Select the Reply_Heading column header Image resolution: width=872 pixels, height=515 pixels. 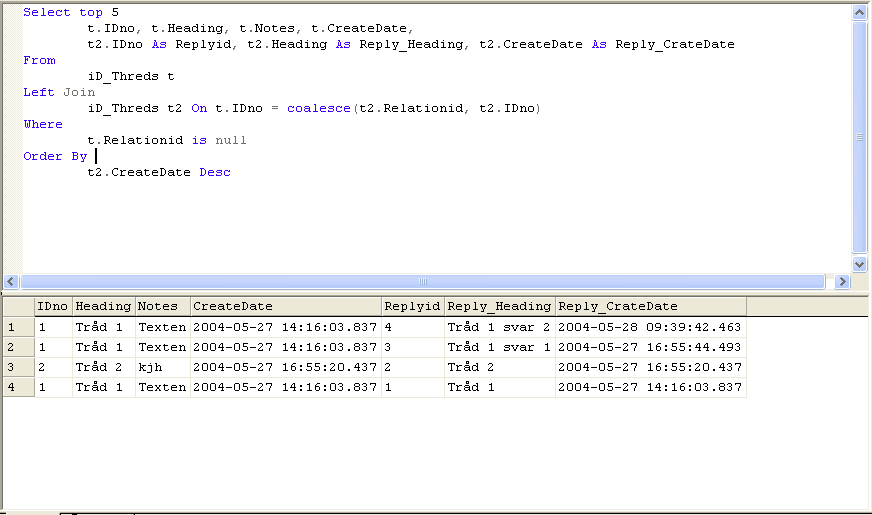coord(499,306)
